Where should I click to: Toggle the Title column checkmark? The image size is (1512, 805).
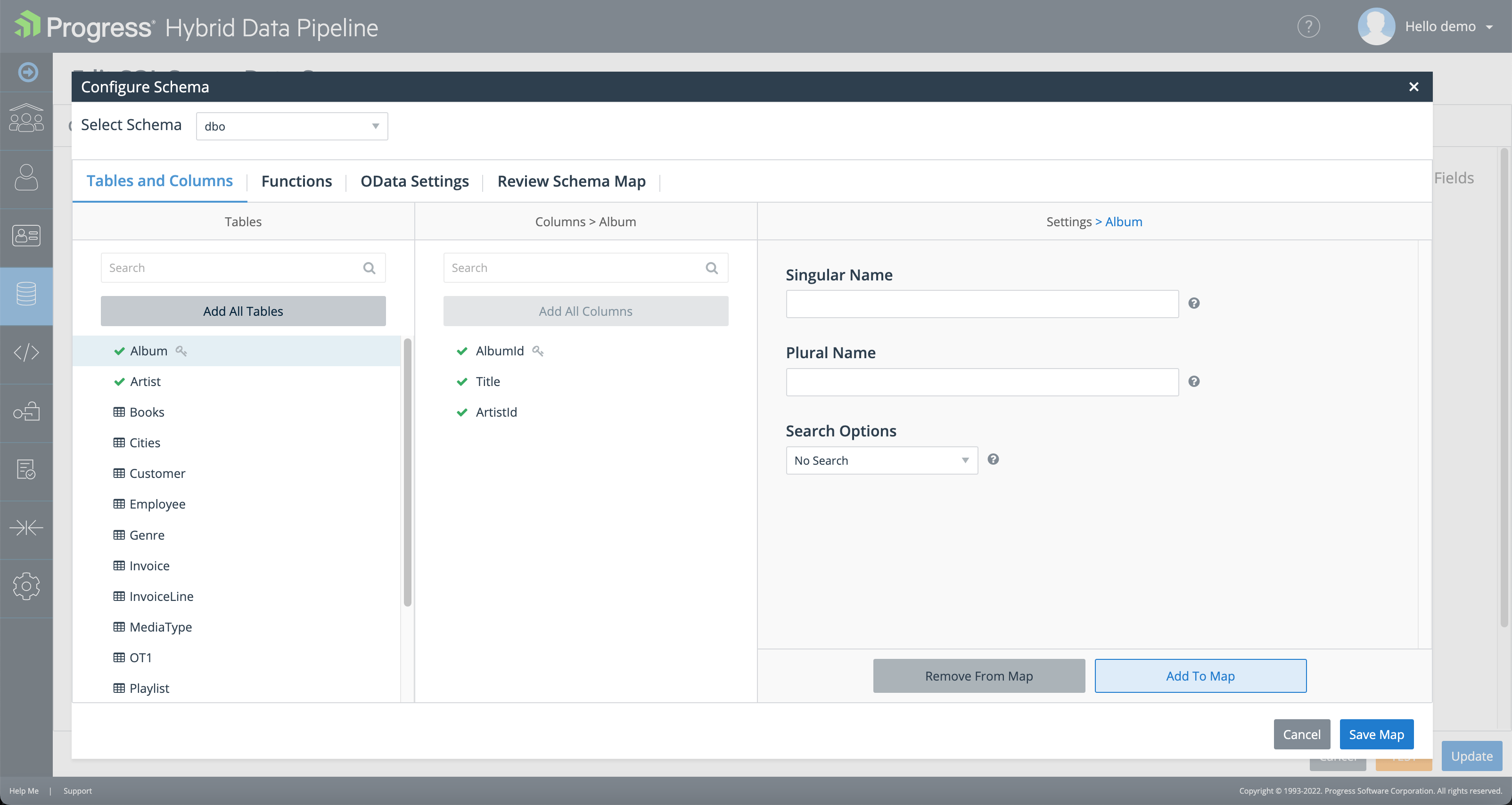coord(462,382)
